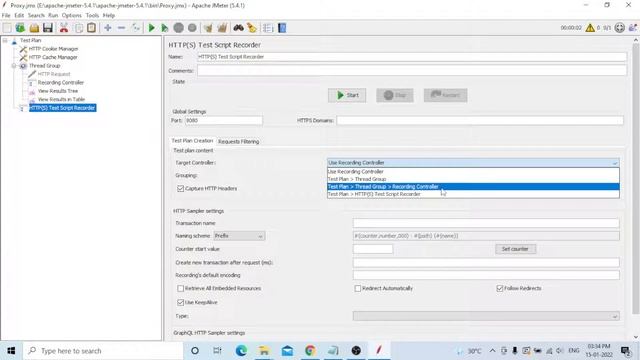This screenshot has height=360, width=640.
Task: Open the Naming scheme Prefix dropdown
Action: click(239, 236)
